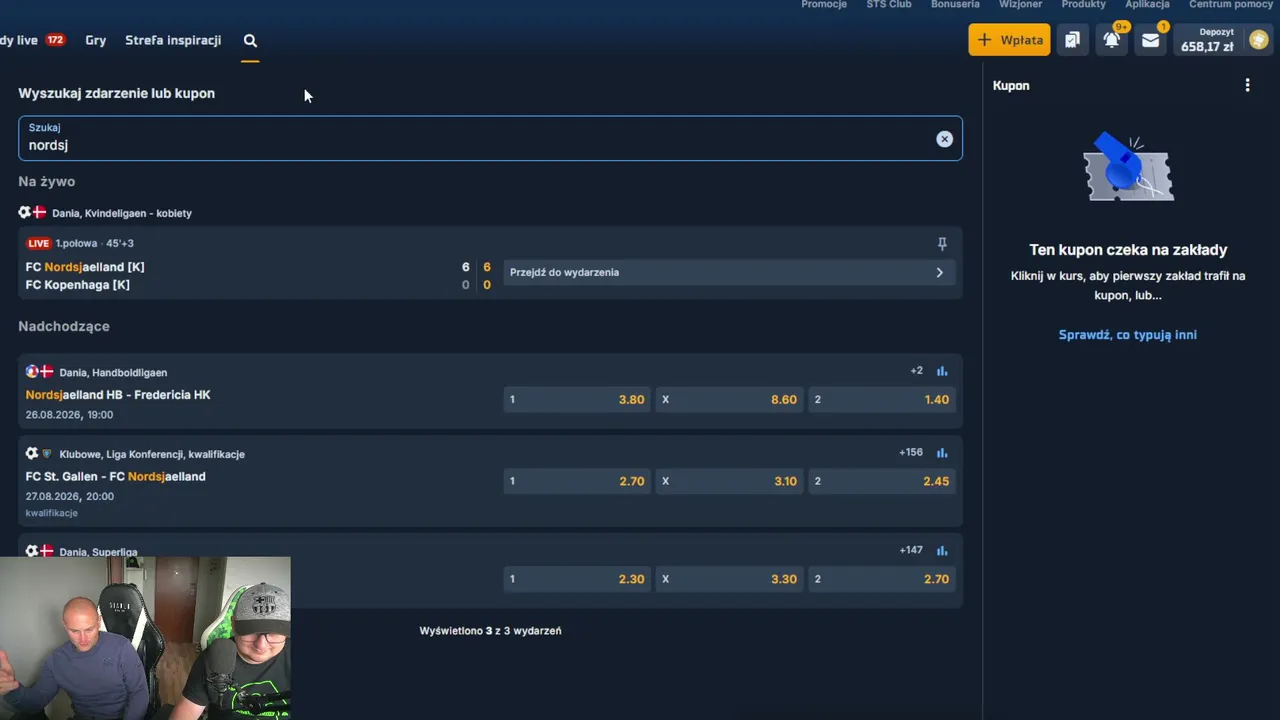Pick odds 3.80 for Nordsjaelland HB win

tap(576, 400)
